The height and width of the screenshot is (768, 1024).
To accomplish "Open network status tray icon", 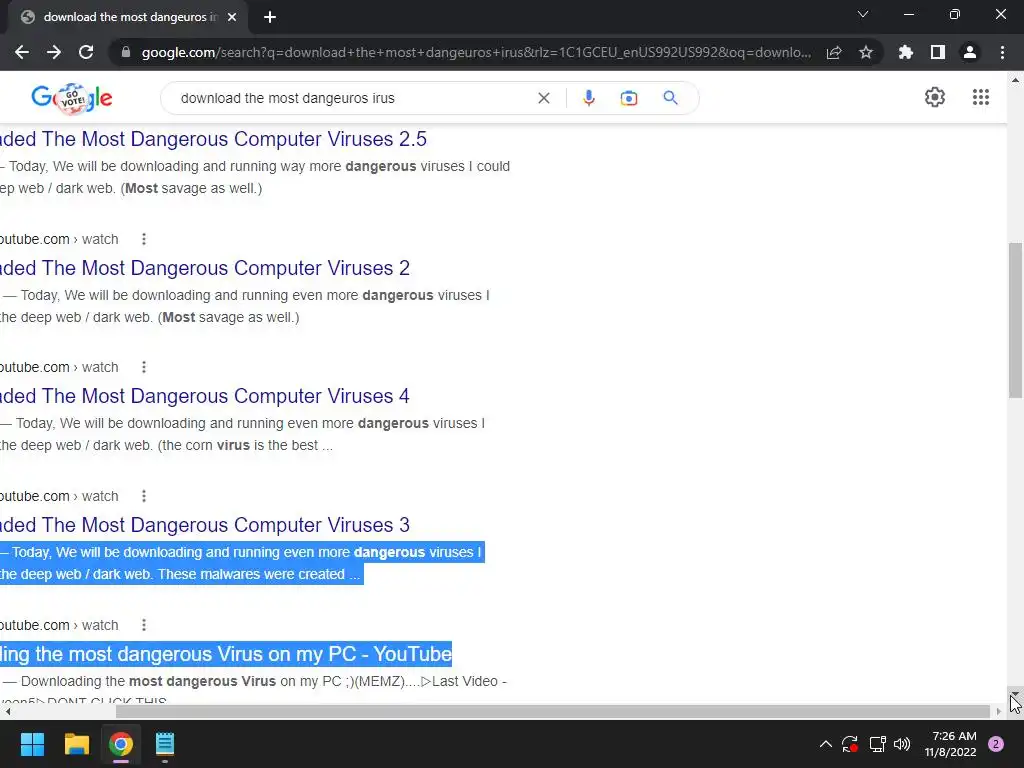I will [x=877, y=744].
